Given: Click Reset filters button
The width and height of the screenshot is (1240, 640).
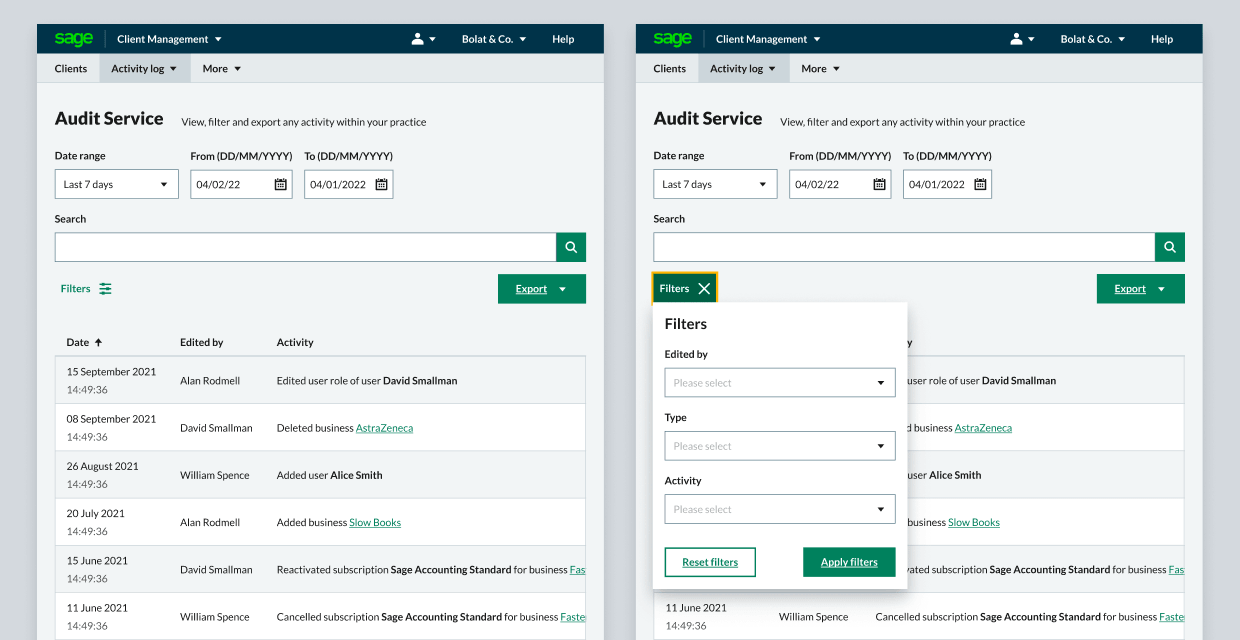Looking at the screenshot, I should (x=710, y=562).
